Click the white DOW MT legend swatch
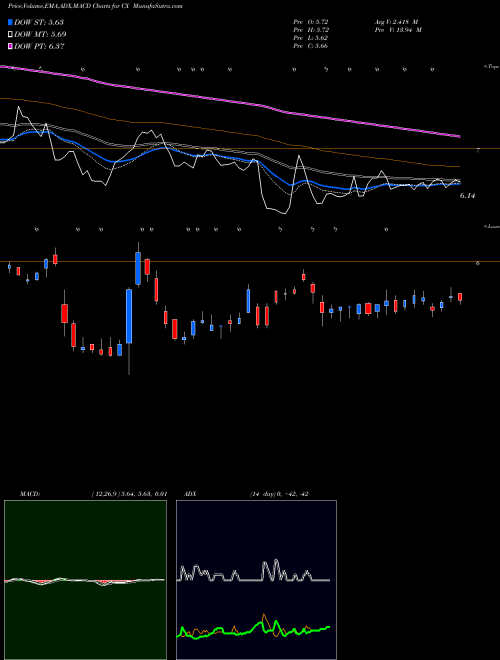500x660 pixels. click(10, 35)
